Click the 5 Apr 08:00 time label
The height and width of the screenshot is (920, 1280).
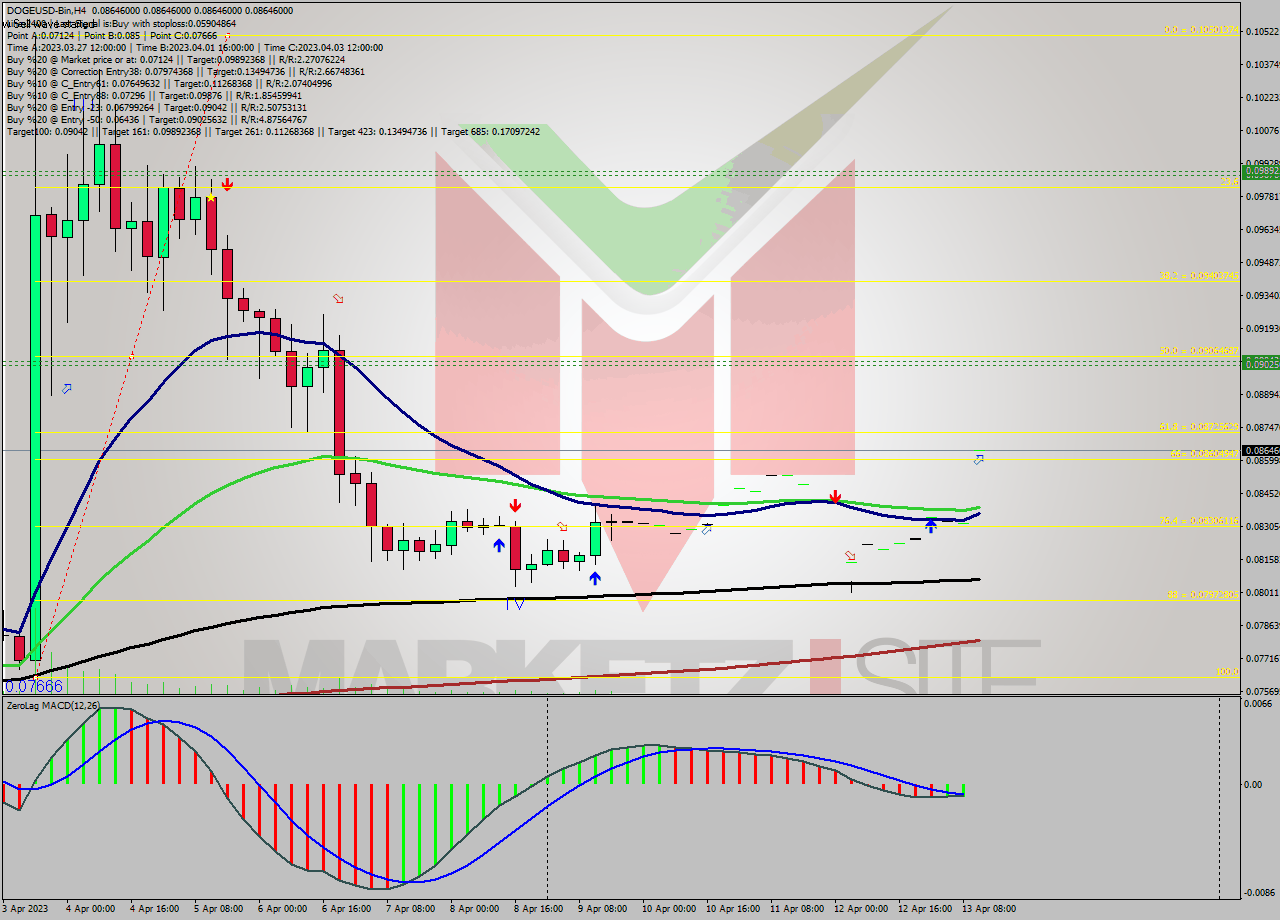click(x=219, y=909)
